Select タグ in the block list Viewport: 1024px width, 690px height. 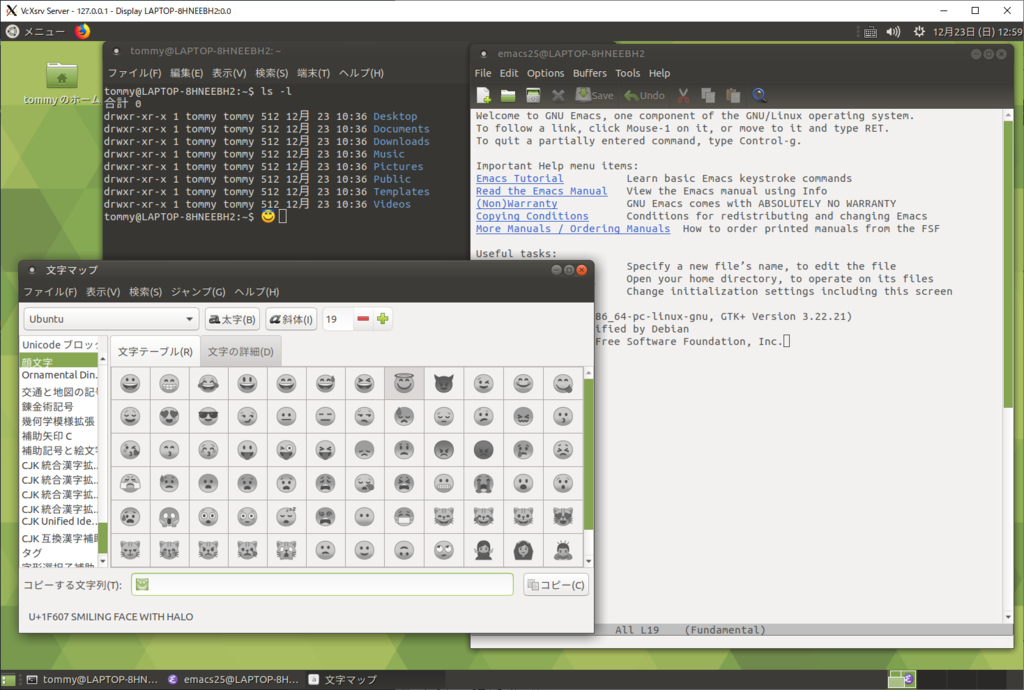(59, 553)
